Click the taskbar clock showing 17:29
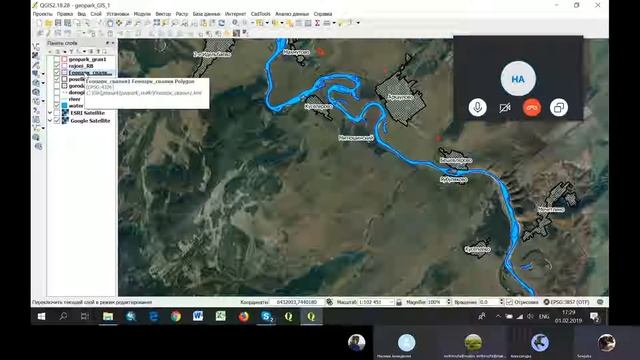 tap(568, 316)
